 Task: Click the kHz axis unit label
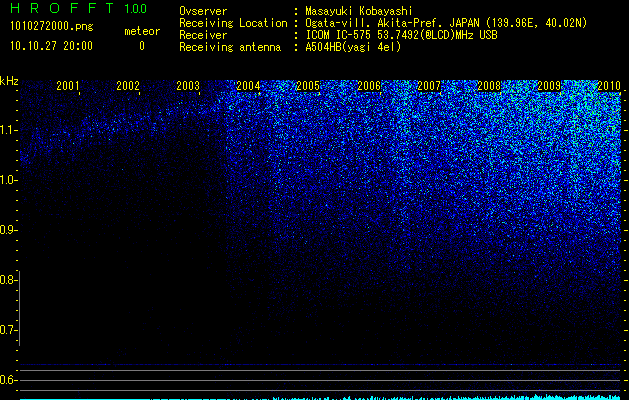tap(9, 81)
